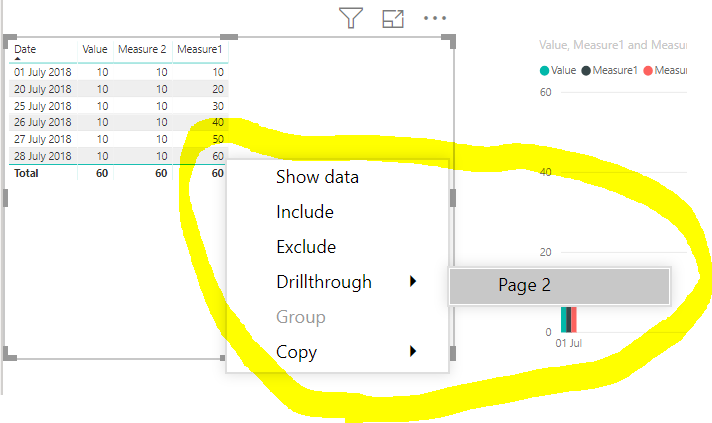Sort by the Measure1 column header
This screenshot has width=712, height=423.
pyautogui.click(x=200, y=49)
